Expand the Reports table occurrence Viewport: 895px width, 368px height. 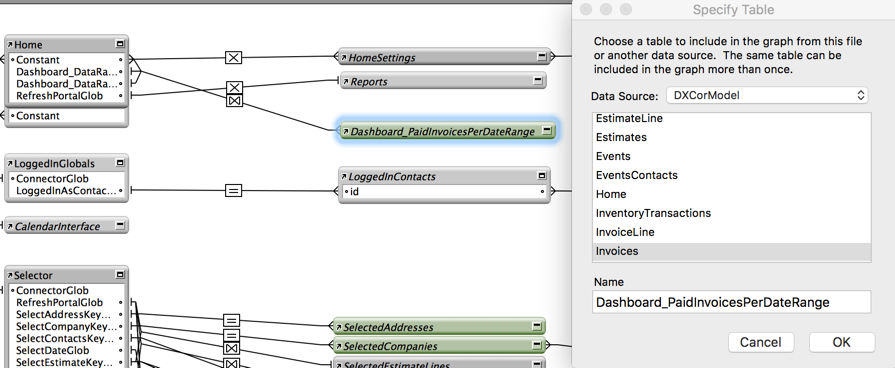538,81
